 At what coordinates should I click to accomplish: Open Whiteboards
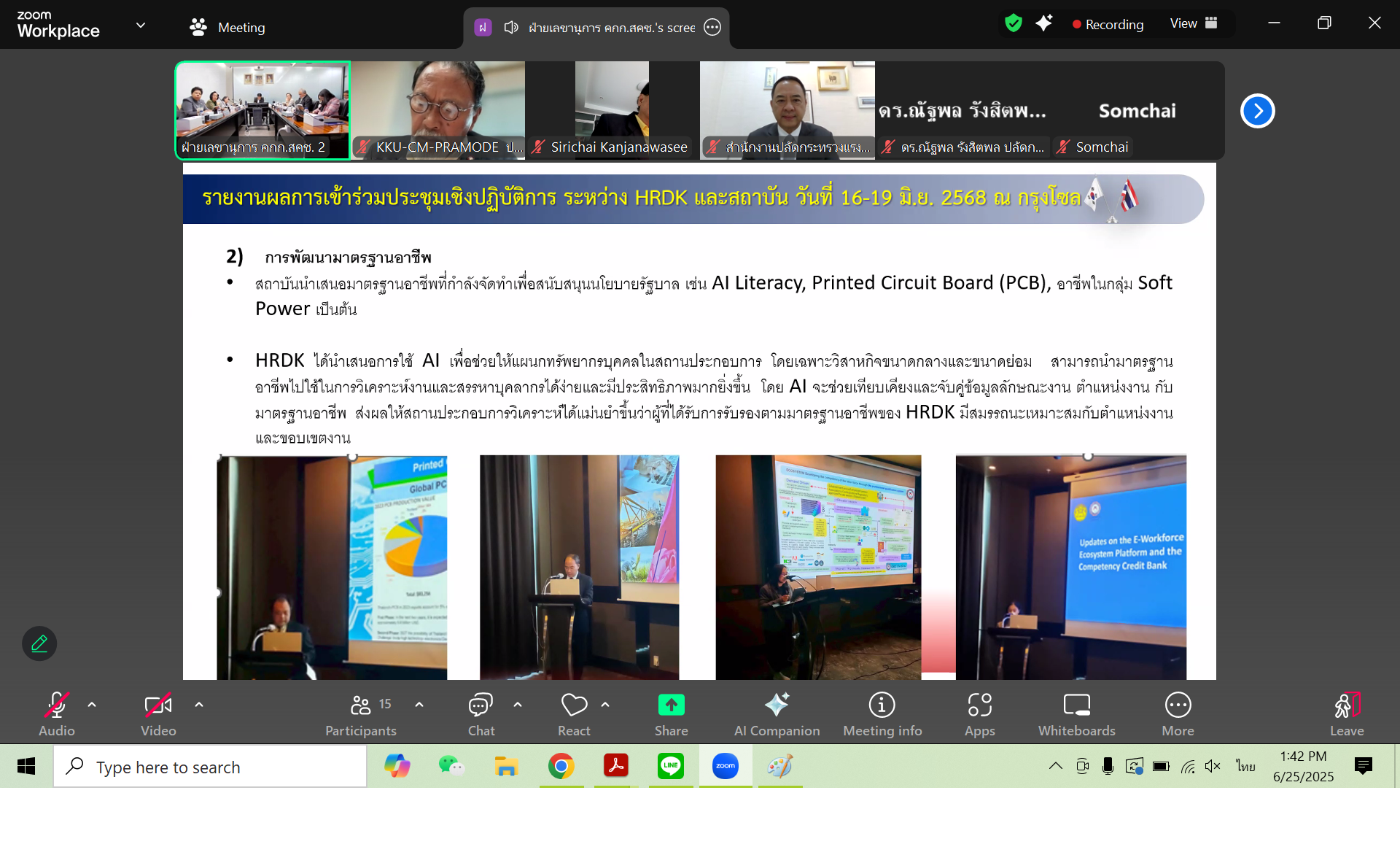[x=1076, y=705]
